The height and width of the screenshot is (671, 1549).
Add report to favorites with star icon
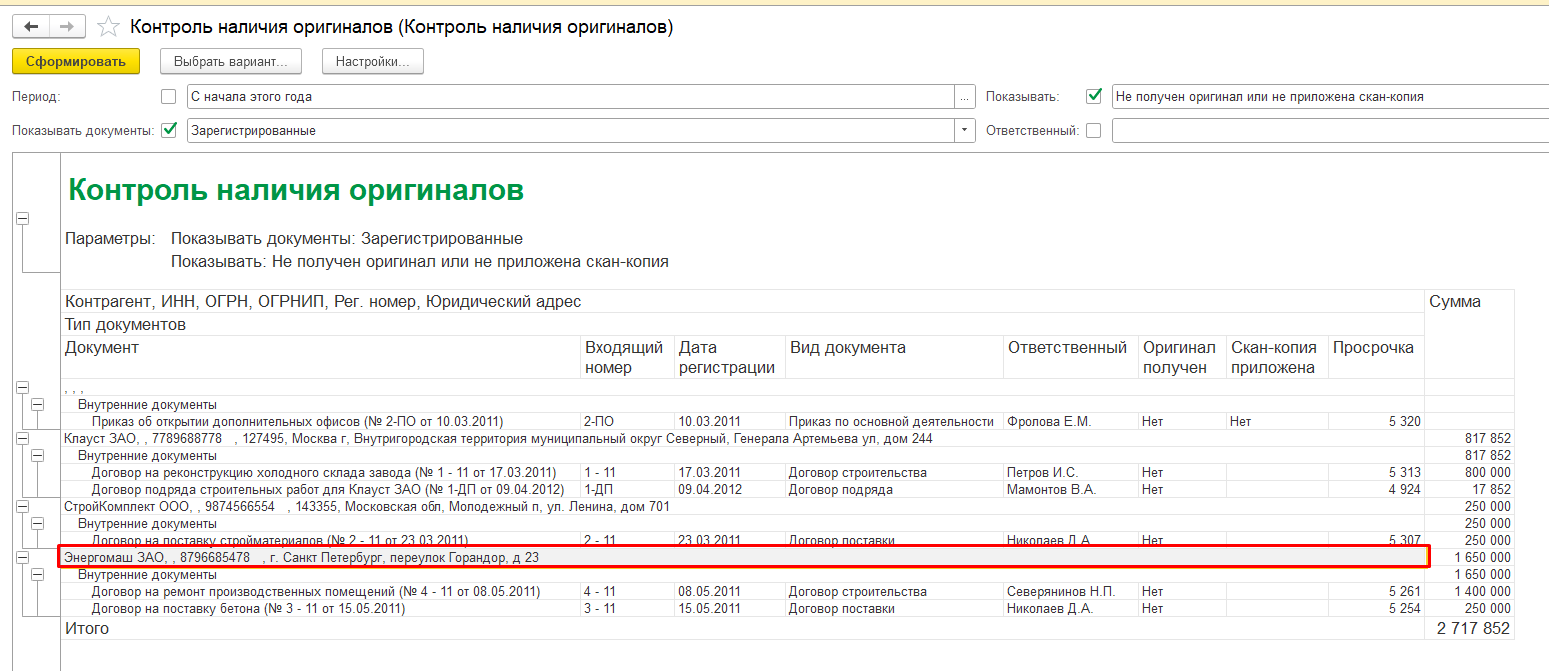110,27
